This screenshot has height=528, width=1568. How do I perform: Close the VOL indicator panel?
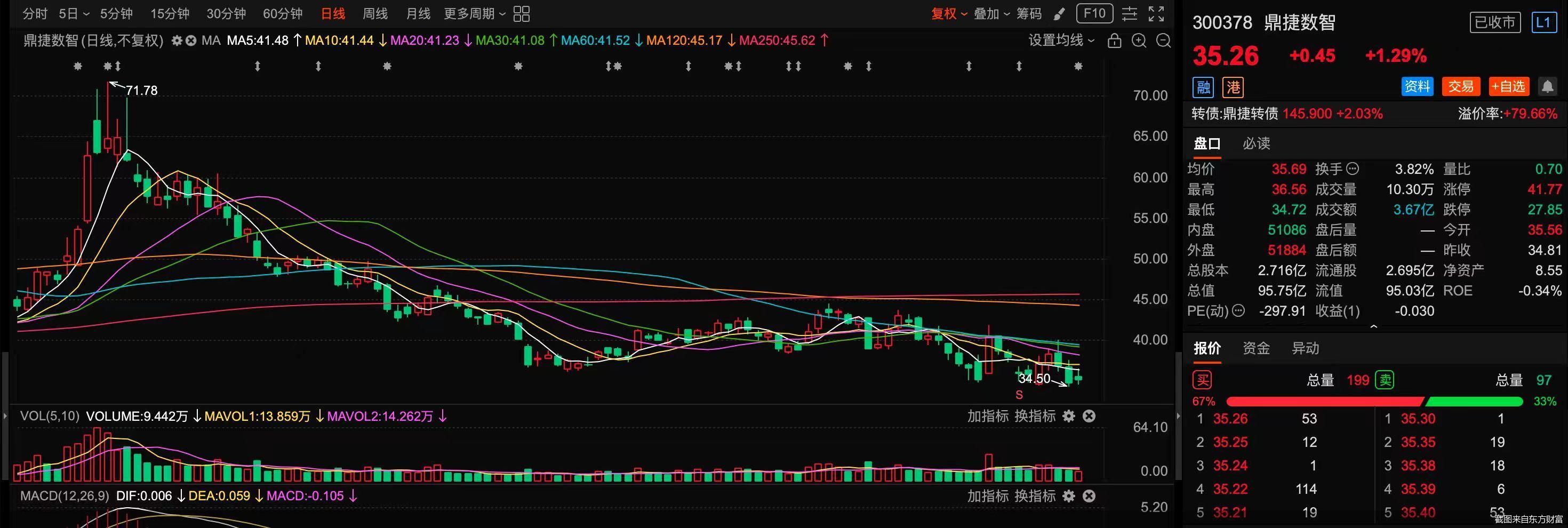coord(1089,416)
